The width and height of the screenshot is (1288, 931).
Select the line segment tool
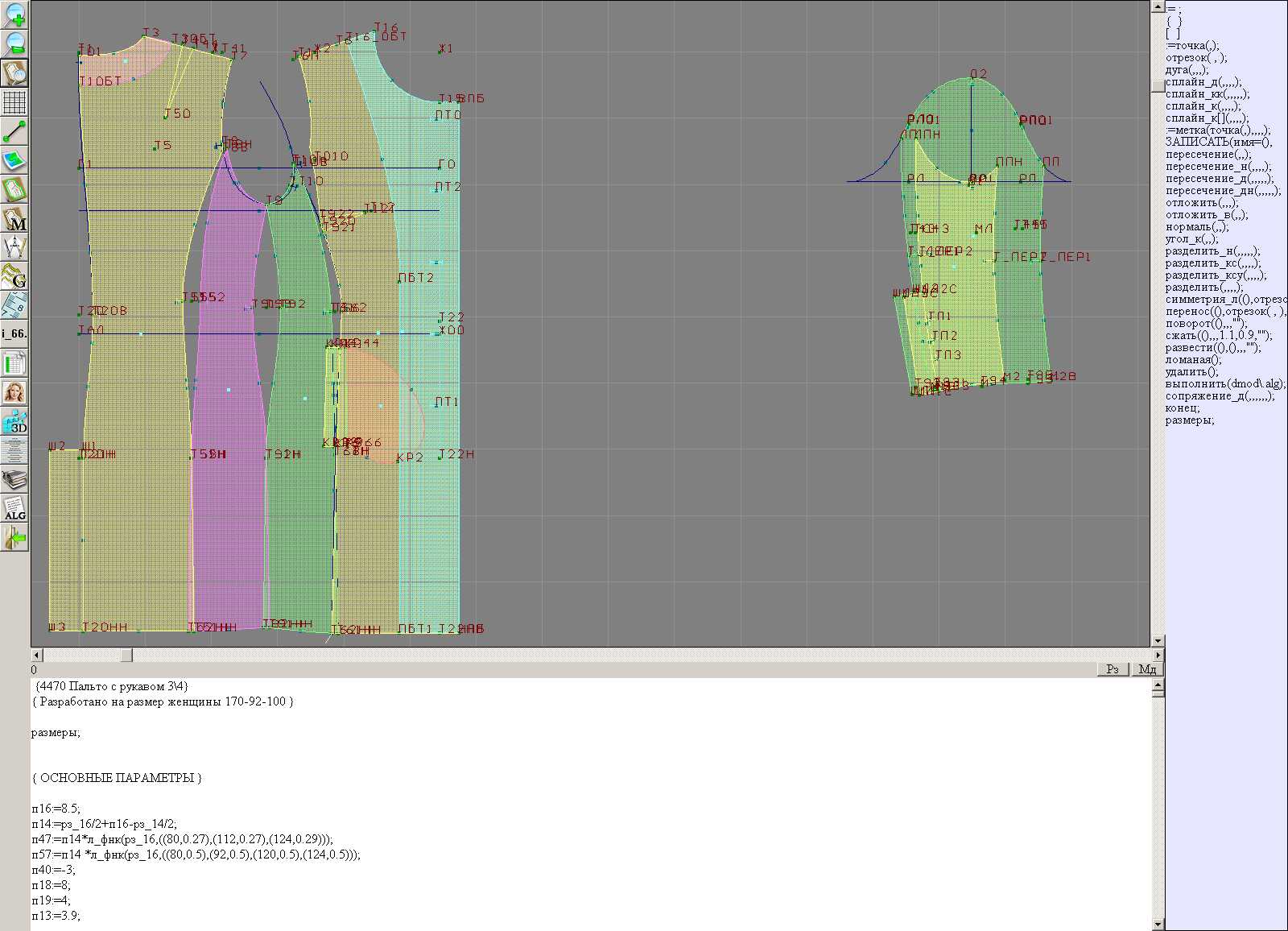tap(14, 131)
